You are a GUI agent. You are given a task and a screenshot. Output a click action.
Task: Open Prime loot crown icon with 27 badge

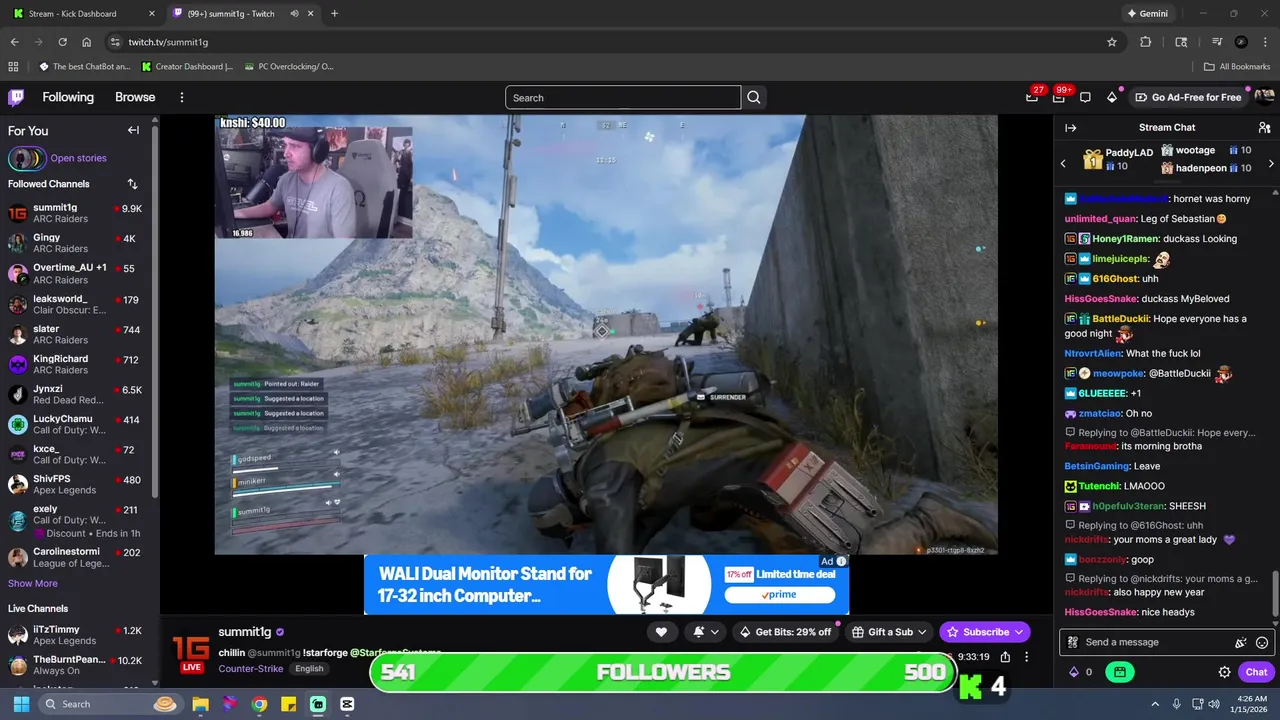(1032, 97)
